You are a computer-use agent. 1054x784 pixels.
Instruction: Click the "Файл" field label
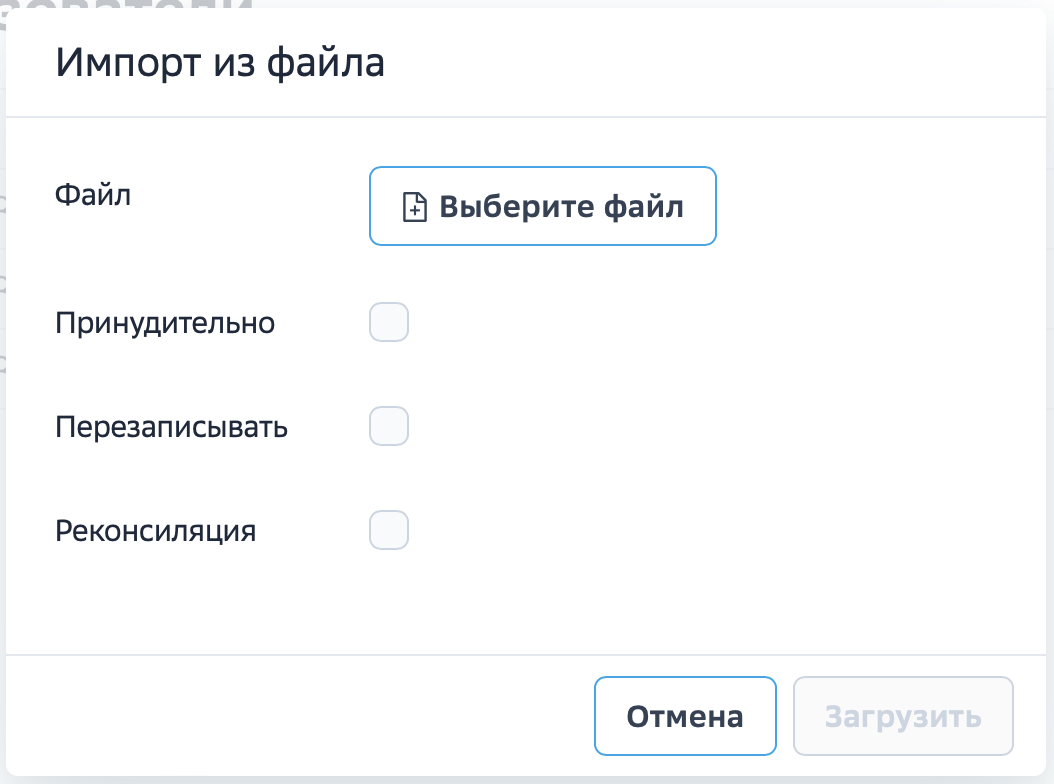click(93, 194)
